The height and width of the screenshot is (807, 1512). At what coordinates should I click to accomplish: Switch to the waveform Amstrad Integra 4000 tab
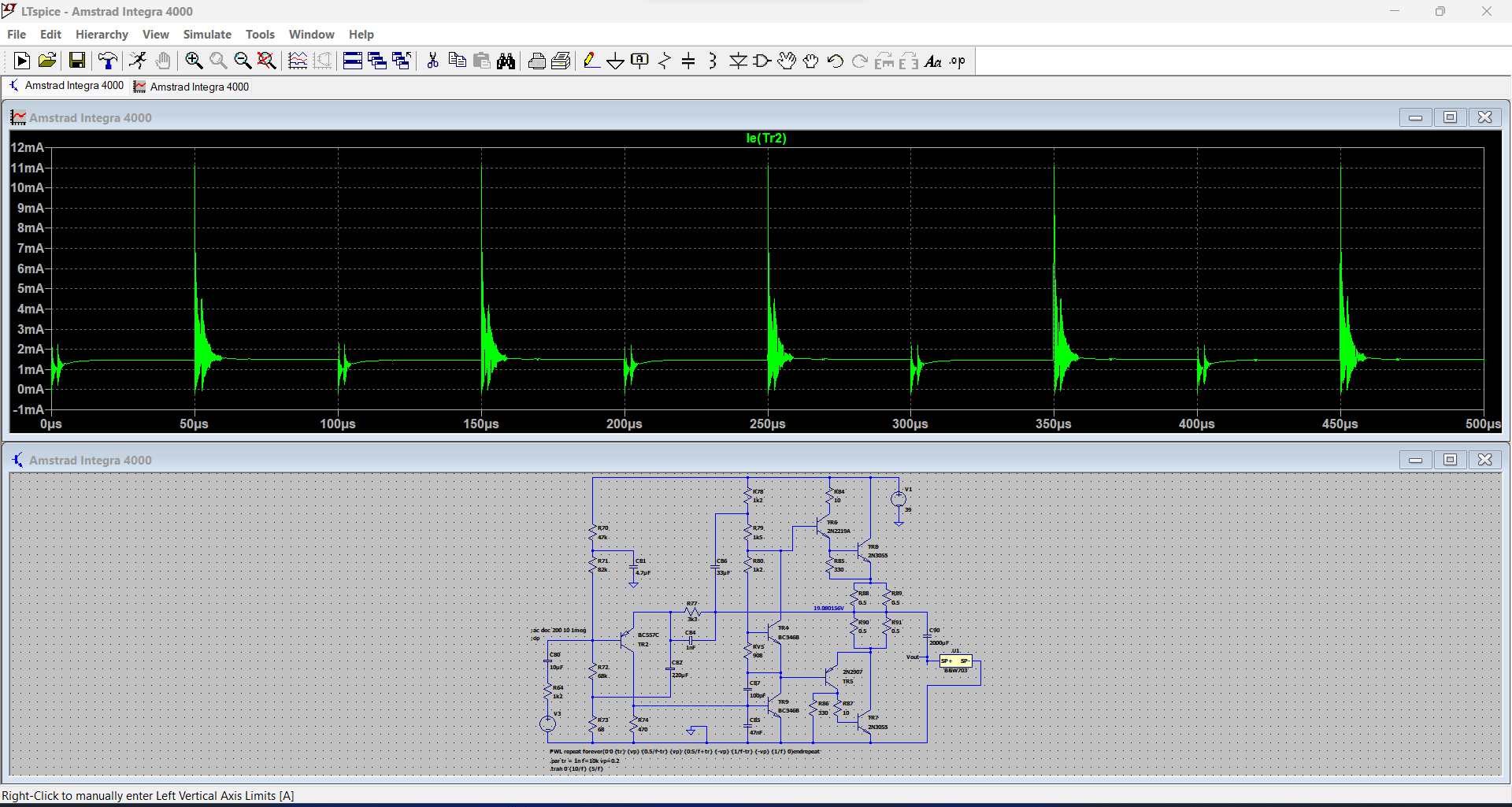click(191, 87)
